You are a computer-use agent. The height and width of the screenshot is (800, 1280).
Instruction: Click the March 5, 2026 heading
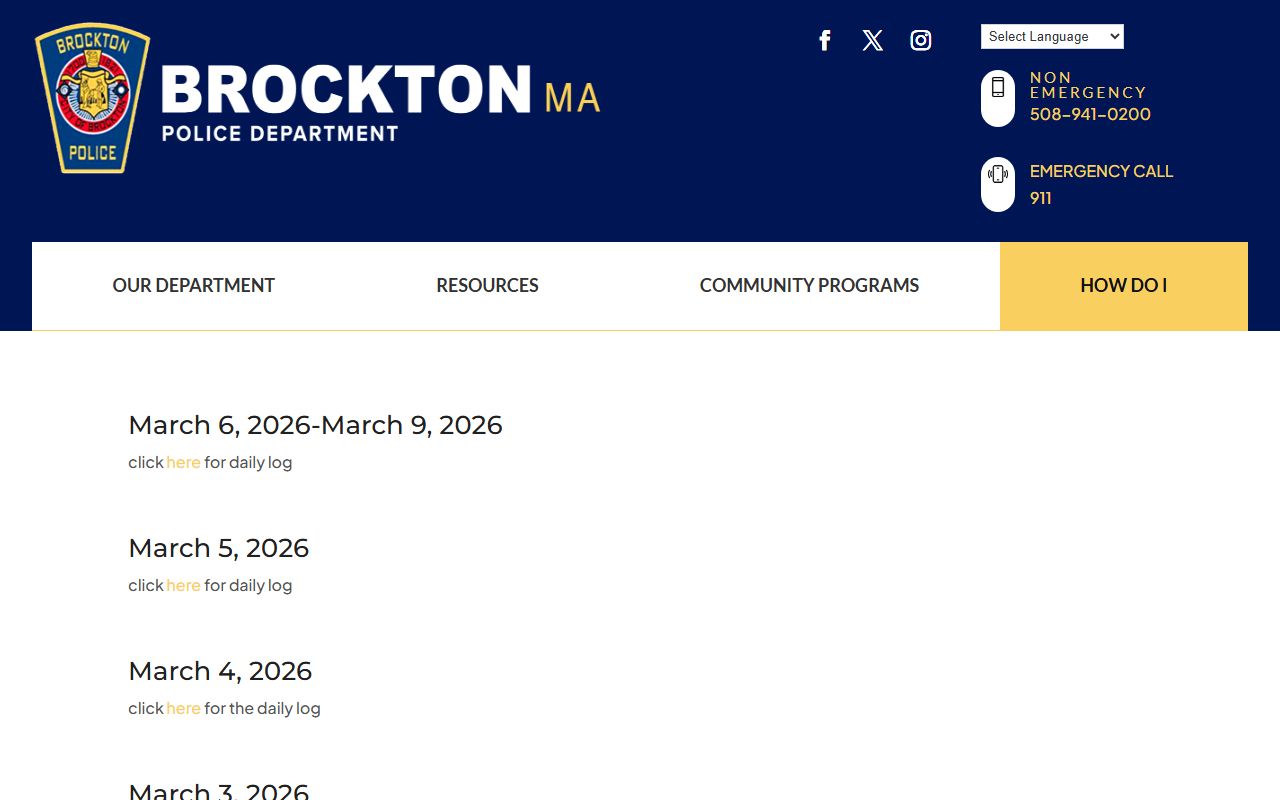(219, 548)
